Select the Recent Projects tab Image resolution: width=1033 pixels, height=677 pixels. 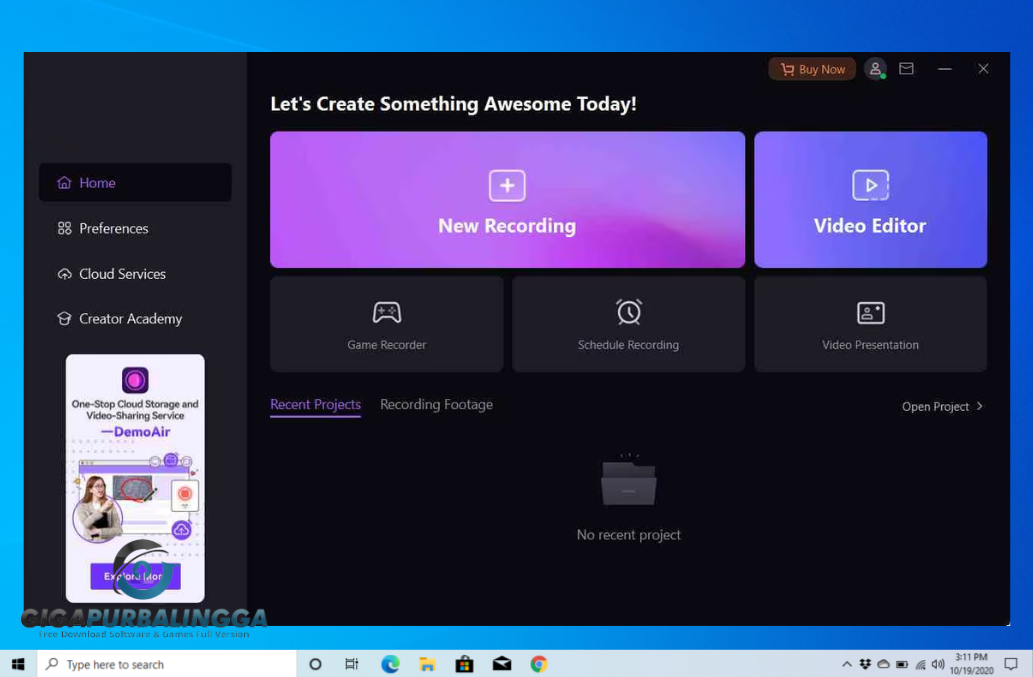pyautogui.click(x=315, y=404)
